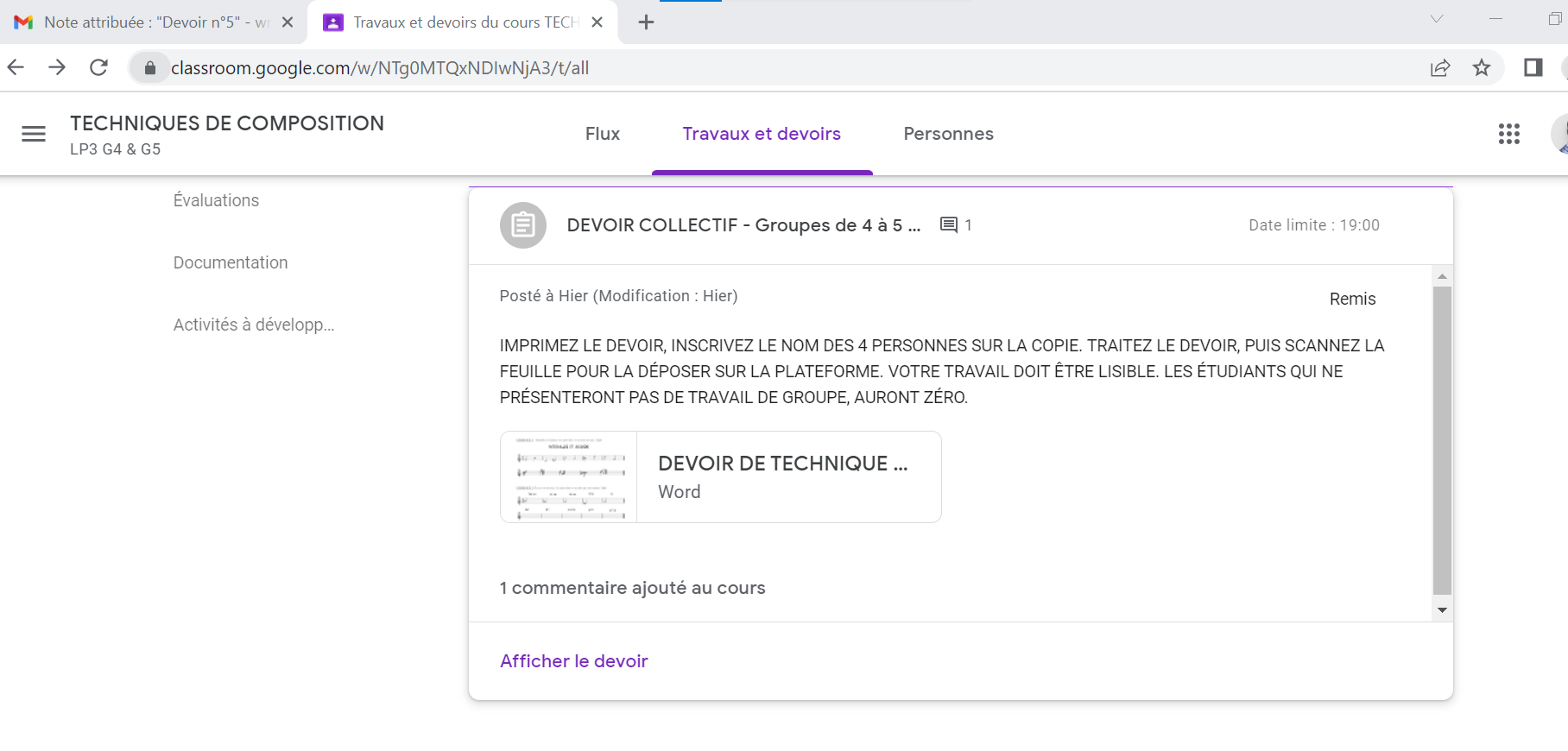This screenshot has height=751, width=1568.
Task: Reload the current page
Action: click(x=99, y=67)
